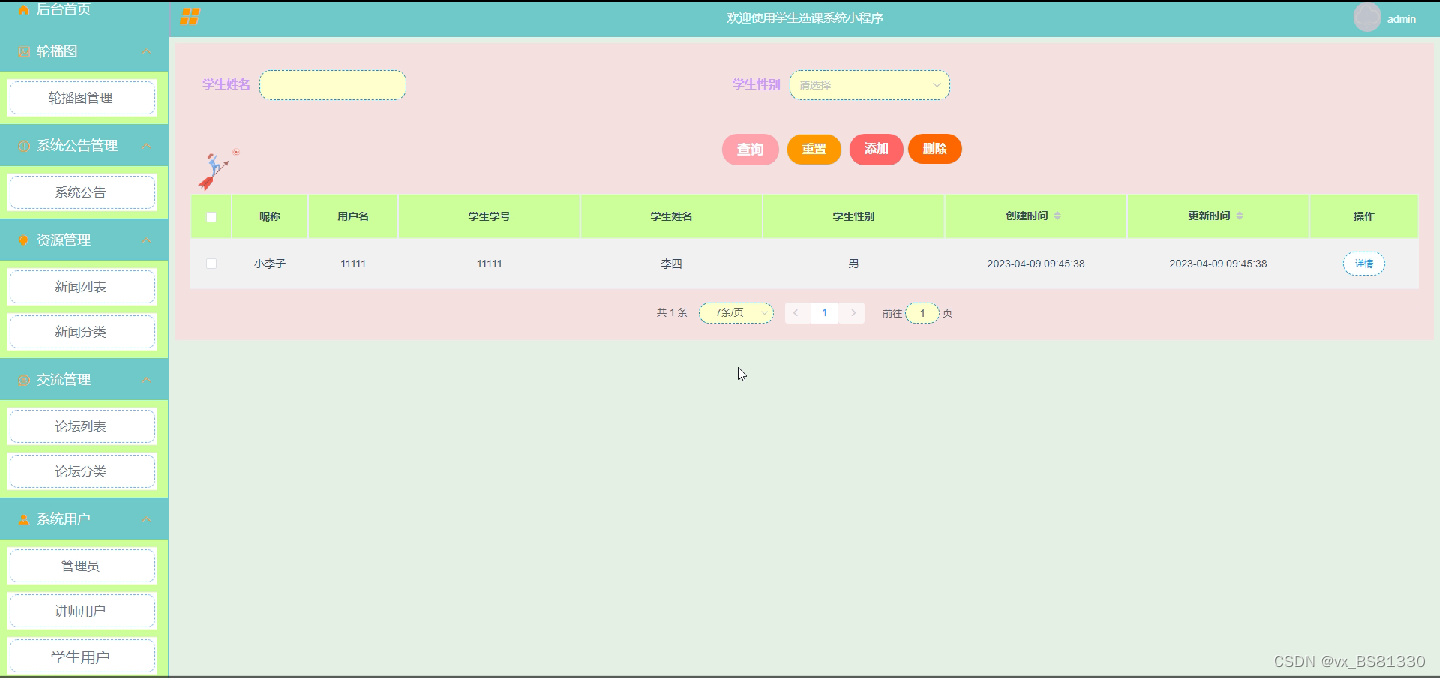The image size is (1440, 678).
Task: Collapse the 交流管理 menu chevron
Action: [146, 380]
